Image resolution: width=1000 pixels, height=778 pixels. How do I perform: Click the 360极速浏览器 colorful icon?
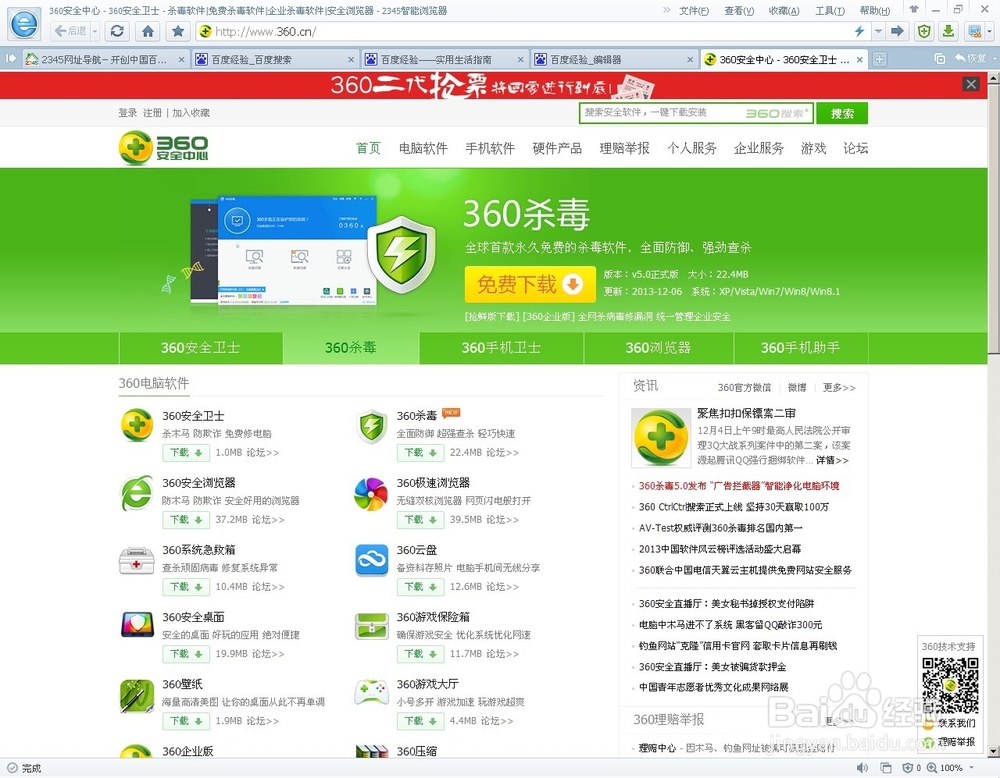[371, 494]
